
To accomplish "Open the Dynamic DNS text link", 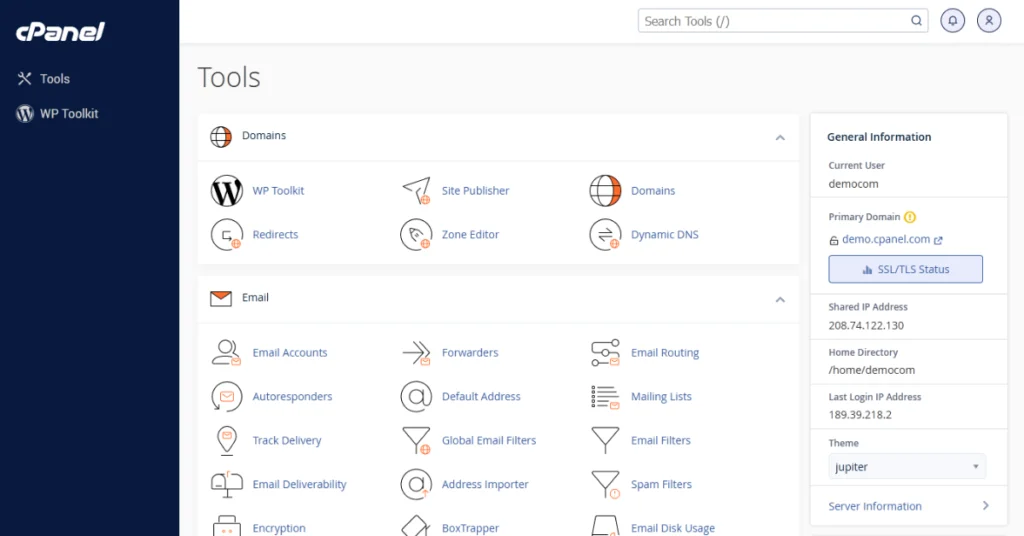I will click(664, 234).
